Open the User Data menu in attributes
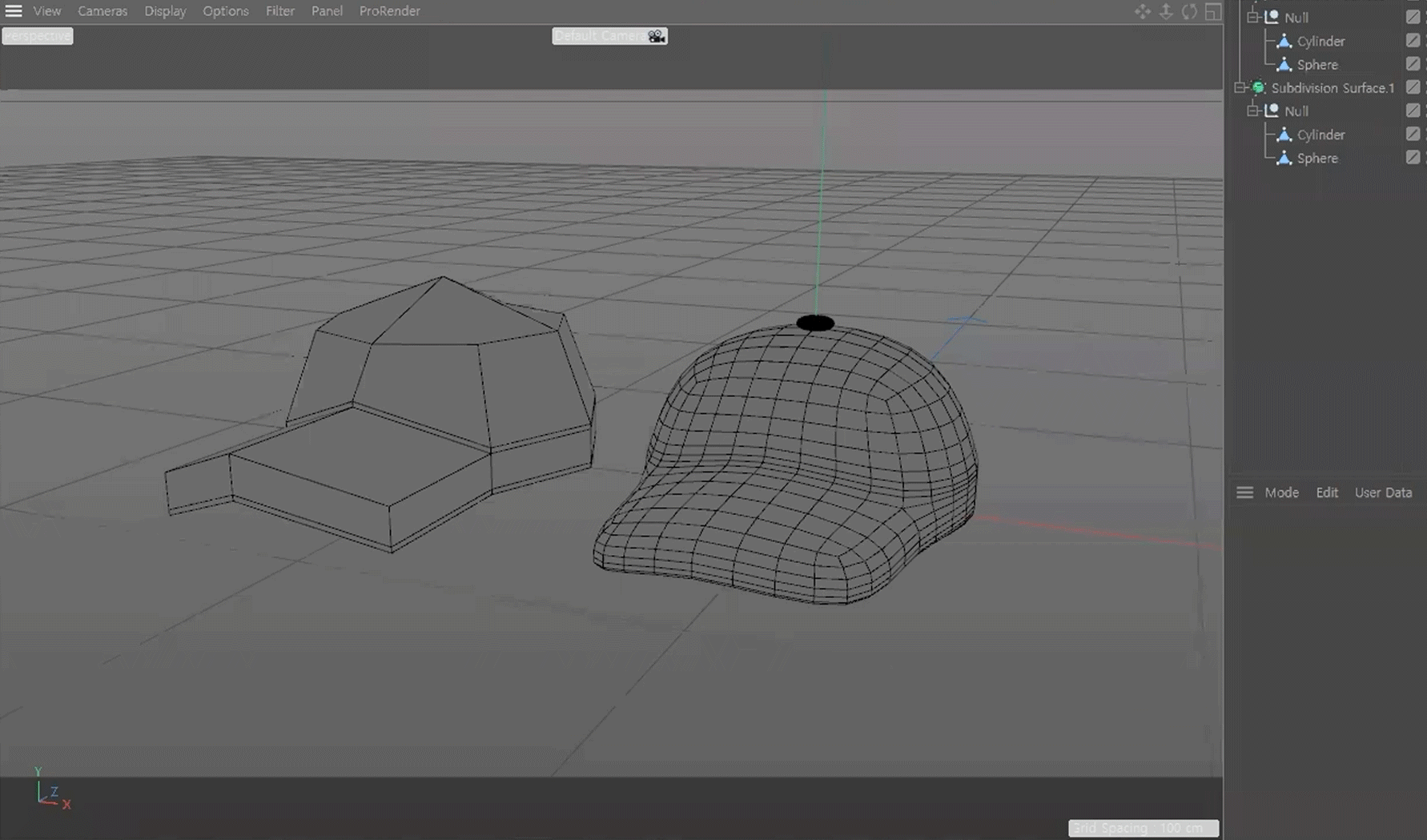This screenshot has width=1427, height=840. pos(1383,492)
